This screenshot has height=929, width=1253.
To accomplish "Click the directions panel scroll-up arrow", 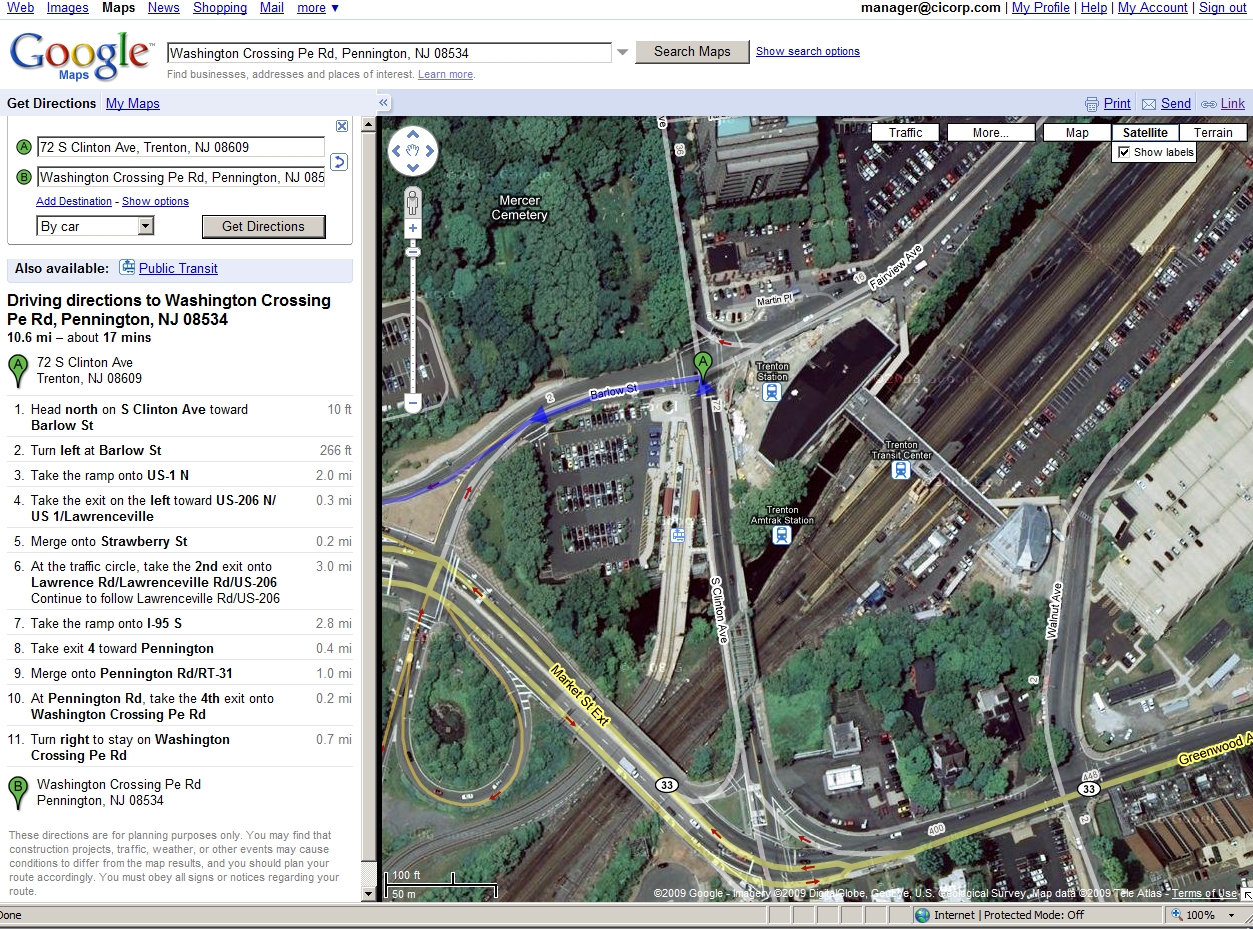I will (x=369, y=126).
